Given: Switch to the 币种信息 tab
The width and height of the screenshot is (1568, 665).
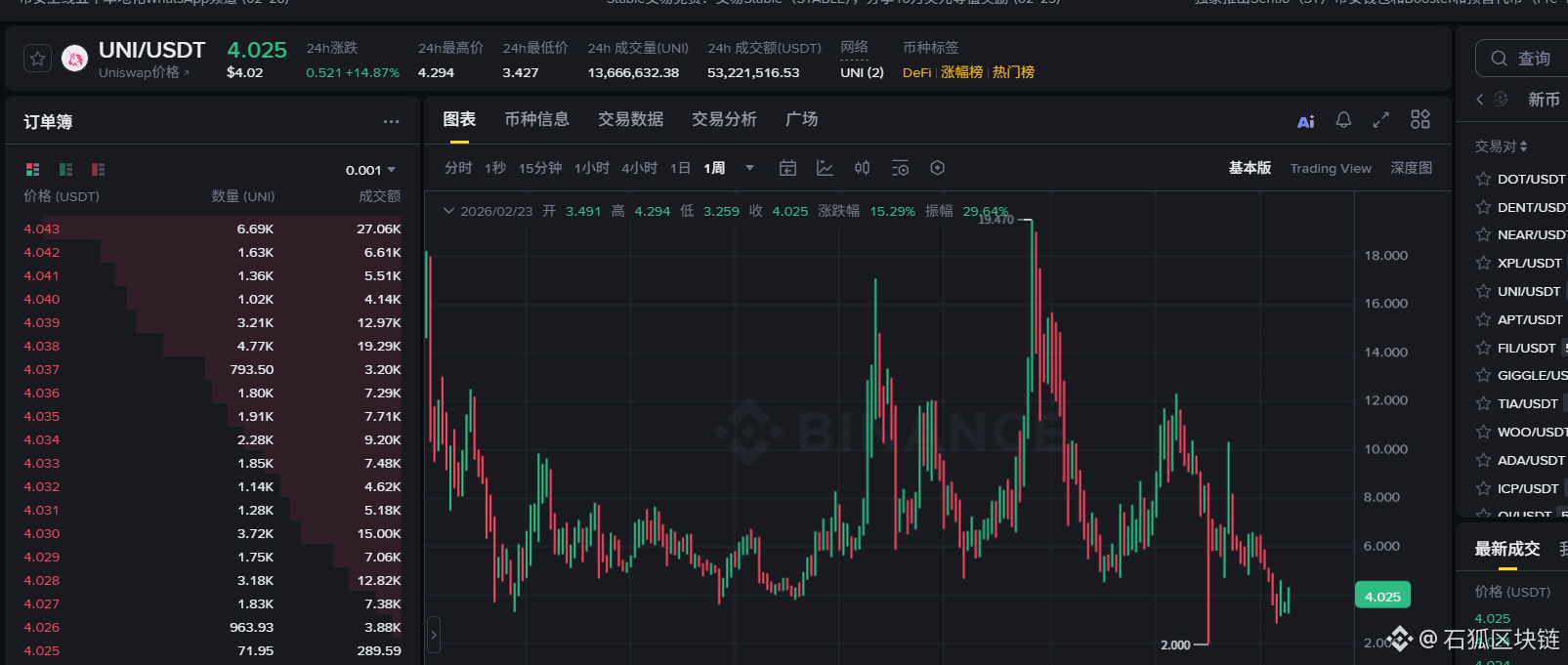Looking at the screenshot, I should [536, 119].
